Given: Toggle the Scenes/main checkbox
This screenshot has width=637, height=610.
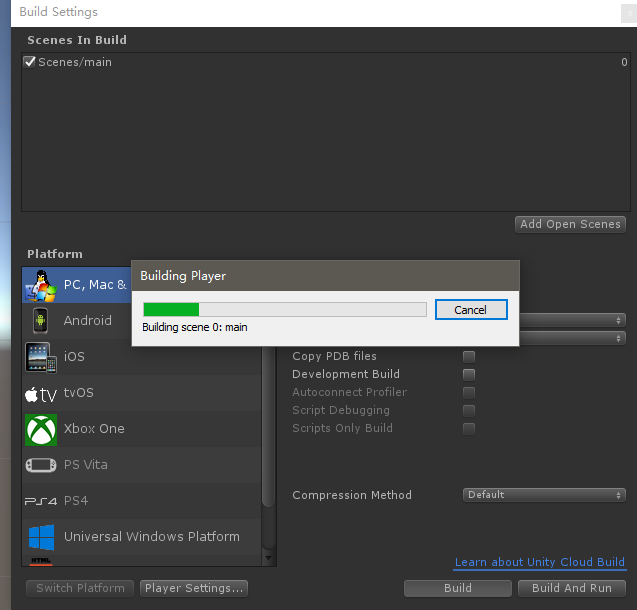Looking at the screenshot, I should click(30, 62).
